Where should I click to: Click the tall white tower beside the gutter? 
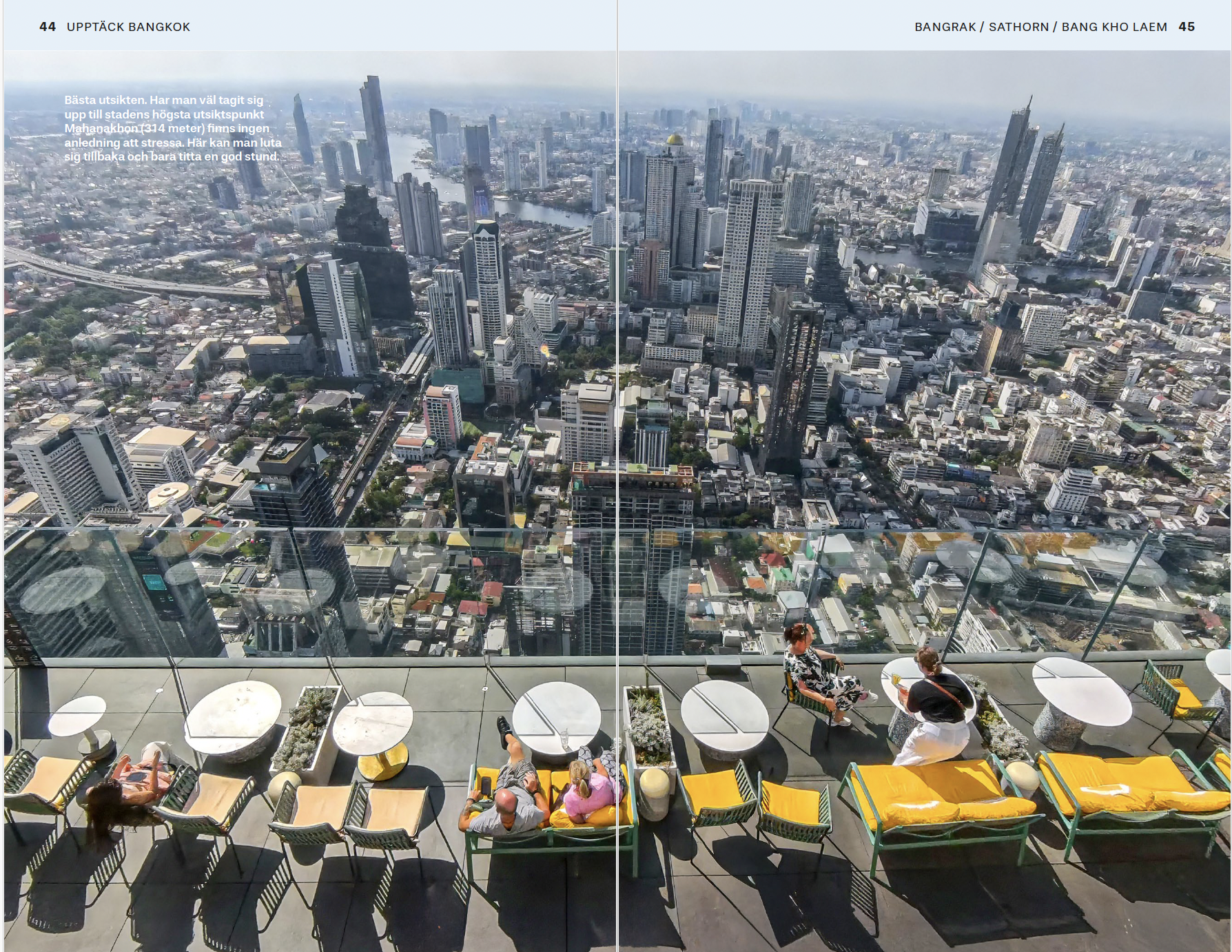pos(746,262)
